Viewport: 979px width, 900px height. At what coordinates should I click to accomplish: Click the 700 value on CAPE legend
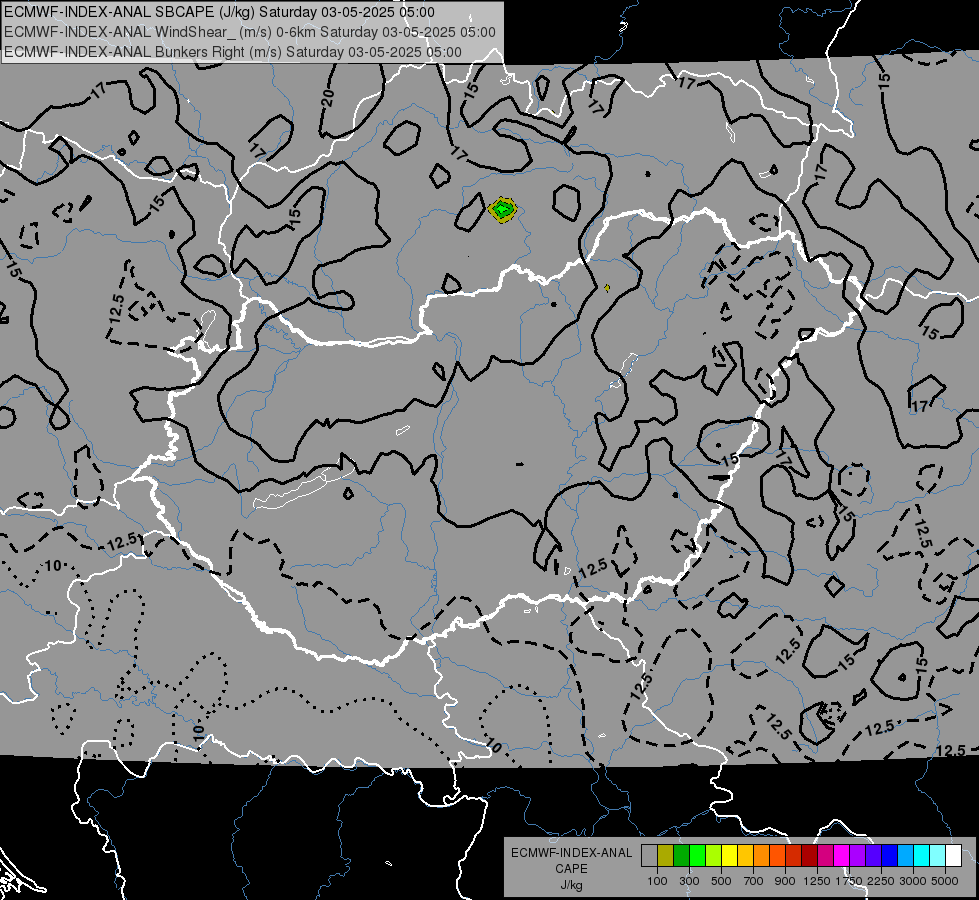[x=754, y=881]
